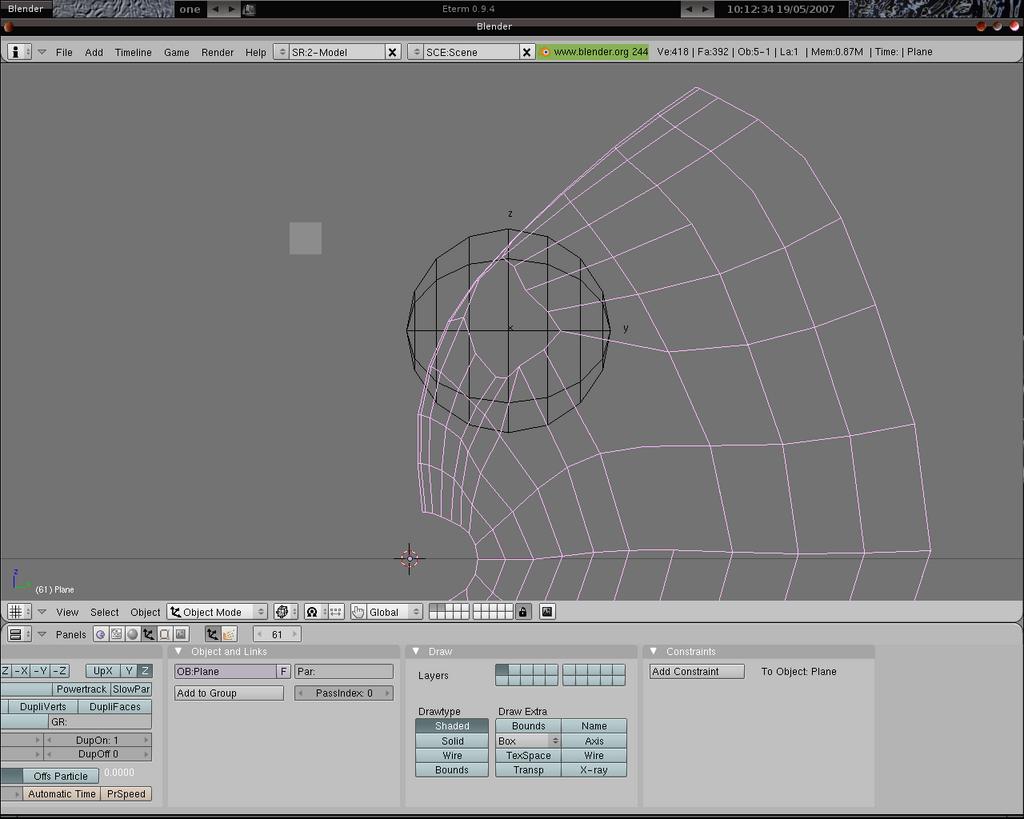Click the right arrow next to desktop 'one'
The width and height of the screenshot is (1024, 819).
231,9
